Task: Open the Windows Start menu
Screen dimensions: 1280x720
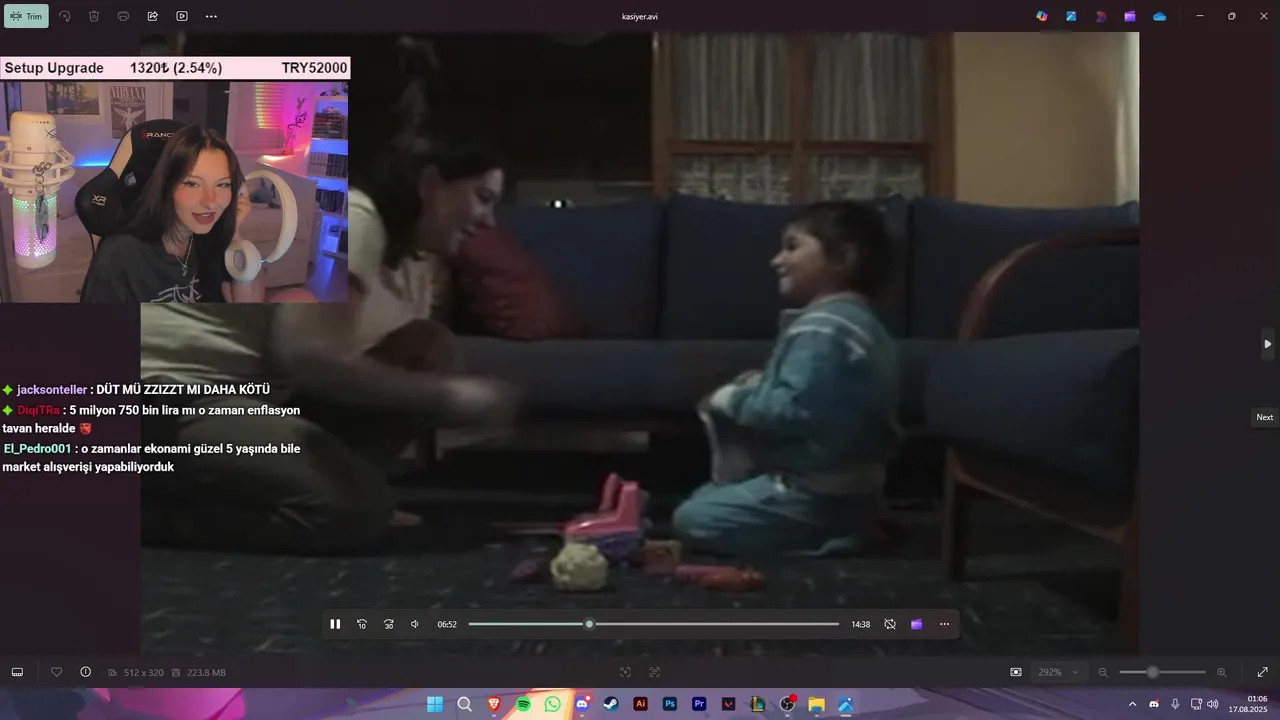Action: pos(435,704)
